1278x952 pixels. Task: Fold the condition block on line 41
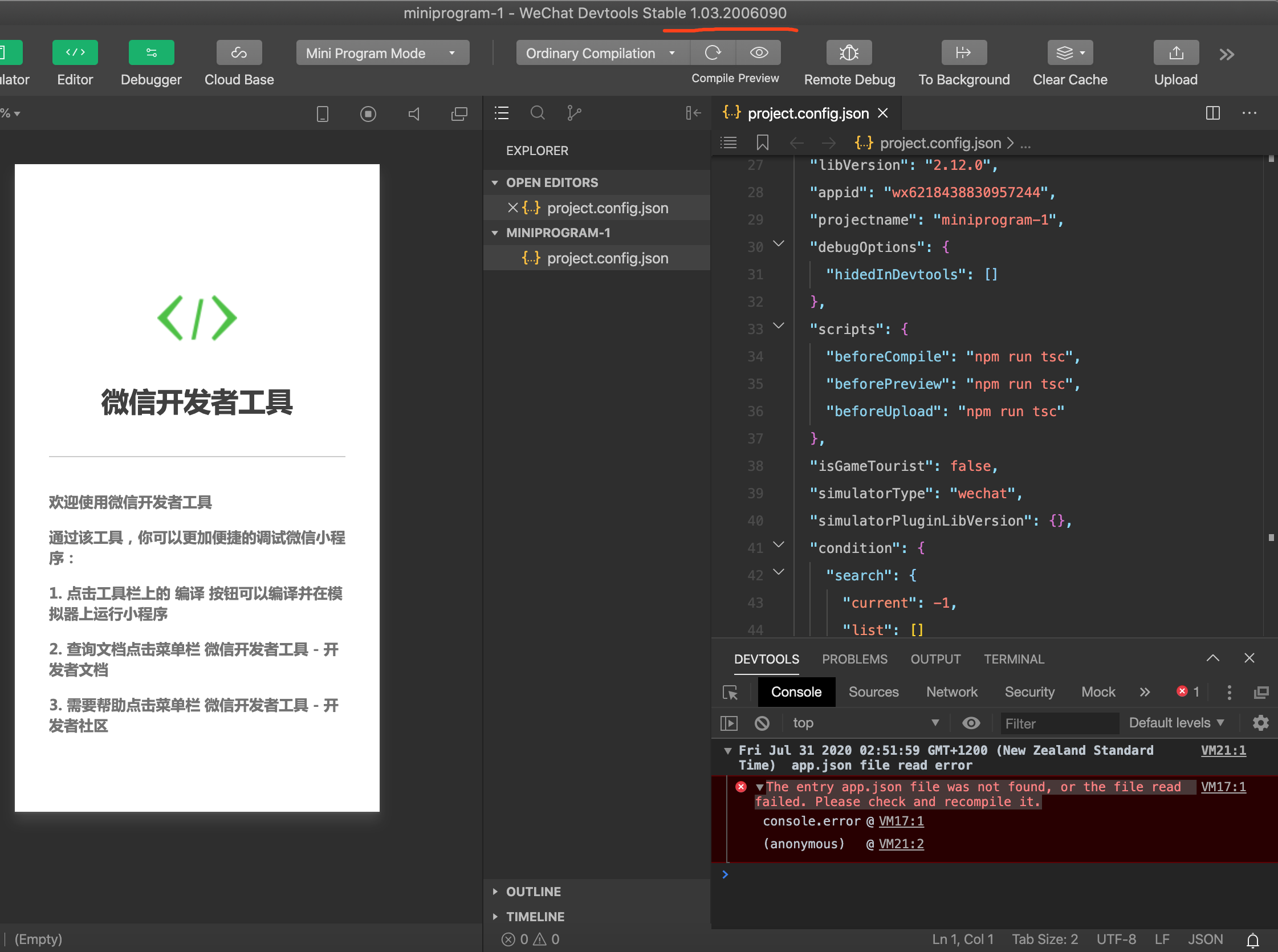point(779,544)
